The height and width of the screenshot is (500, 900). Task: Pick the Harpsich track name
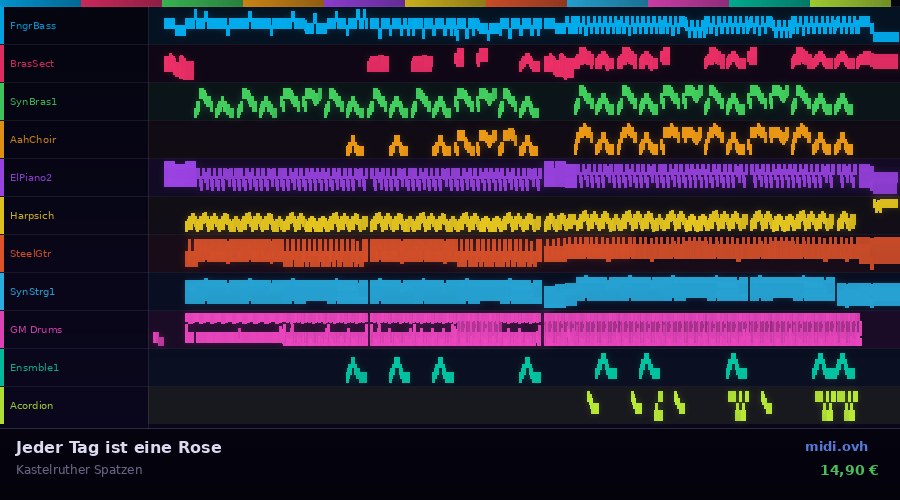pos(32,215)
